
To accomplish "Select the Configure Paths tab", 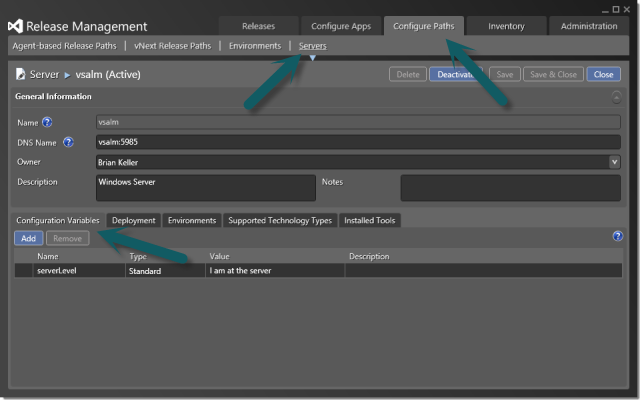I will (x=423, y=26).
